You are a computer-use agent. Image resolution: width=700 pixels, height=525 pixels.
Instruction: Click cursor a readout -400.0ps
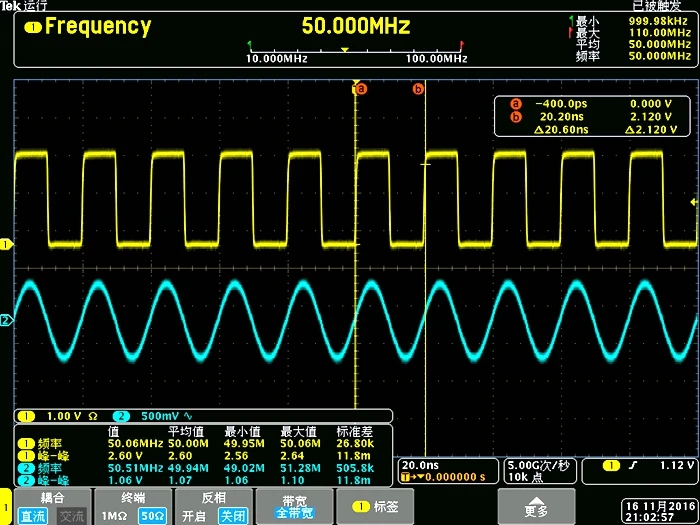tap(561, 104)
